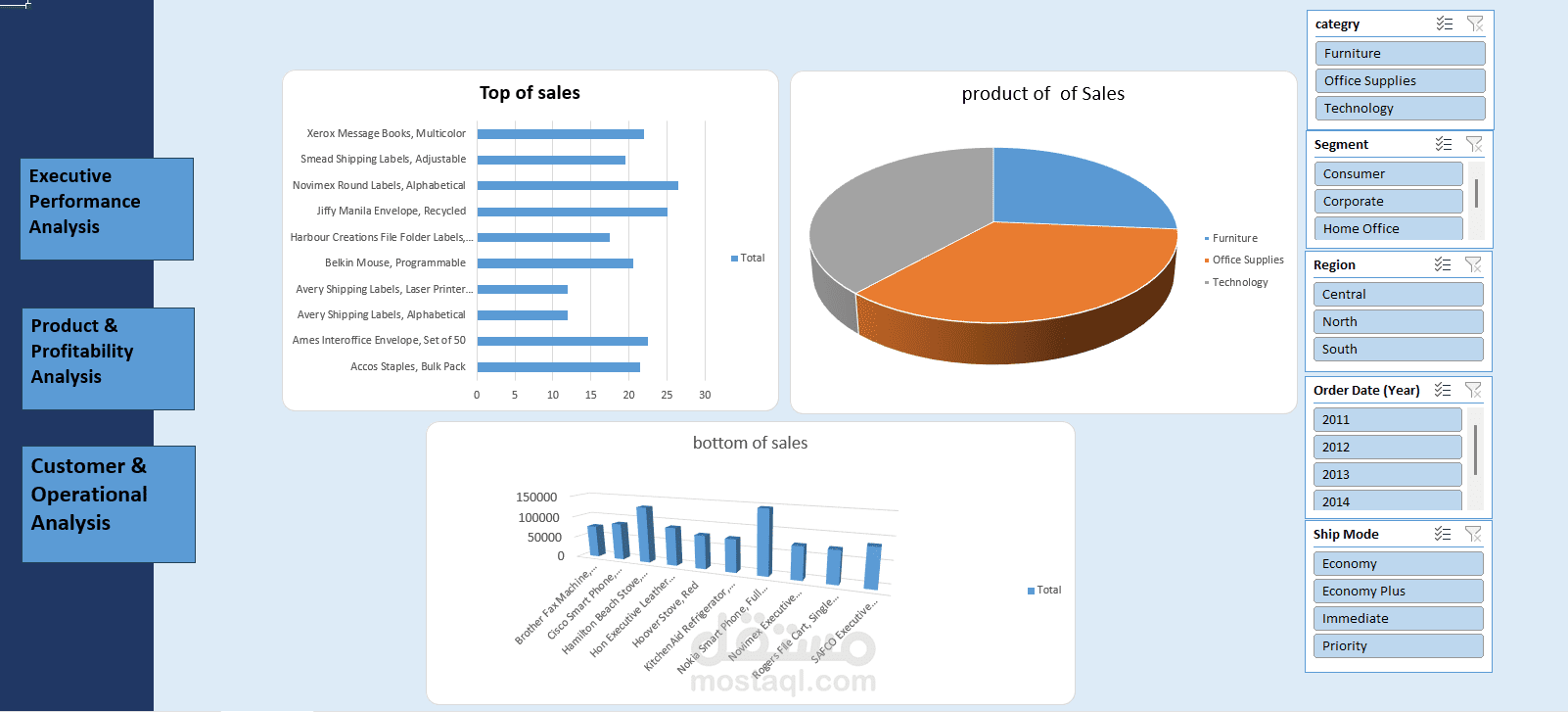Select year 2011 in Order Date
The height and width of the screenshot is (712, 1568).
point(1387,419)
